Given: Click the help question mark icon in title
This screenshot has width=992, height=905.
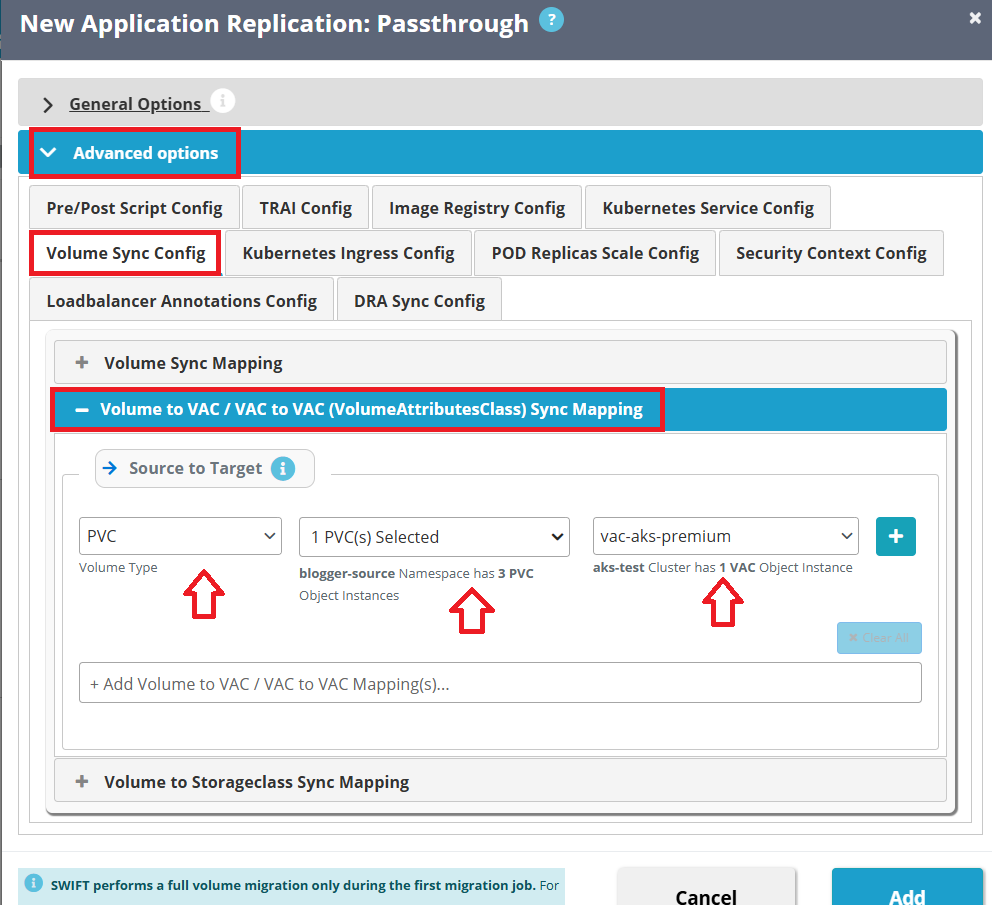Looking at the screenshot, I should 551,20.
